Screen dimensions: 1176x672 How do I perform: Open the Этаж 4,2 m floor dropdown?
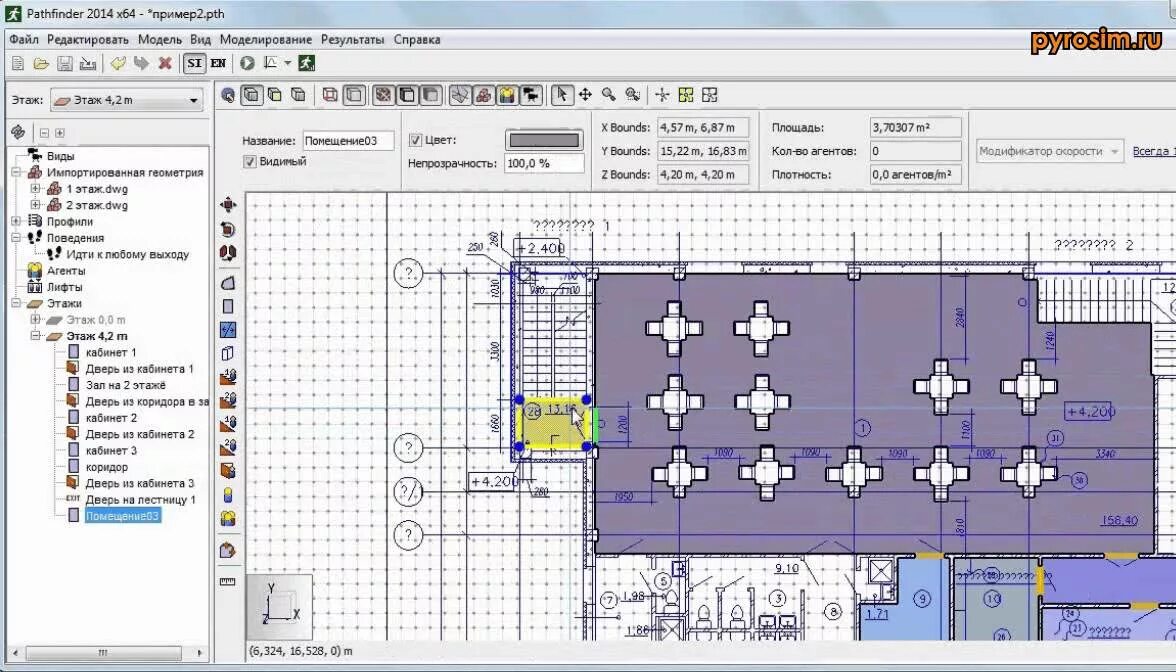pyautogui.click(x=127, y=100)
